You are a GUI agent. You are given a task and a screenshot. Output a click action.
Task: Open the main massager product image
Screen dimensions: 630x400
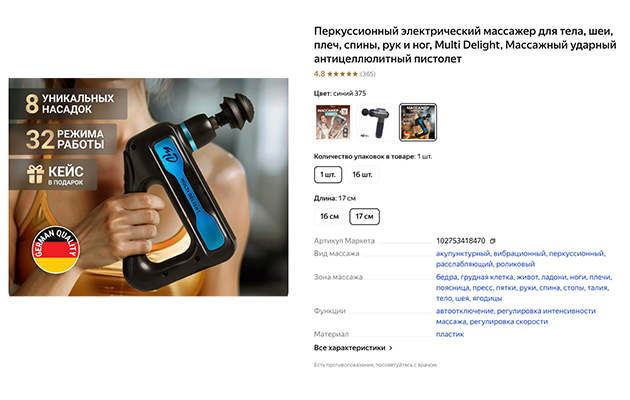[x=148, y=187]
